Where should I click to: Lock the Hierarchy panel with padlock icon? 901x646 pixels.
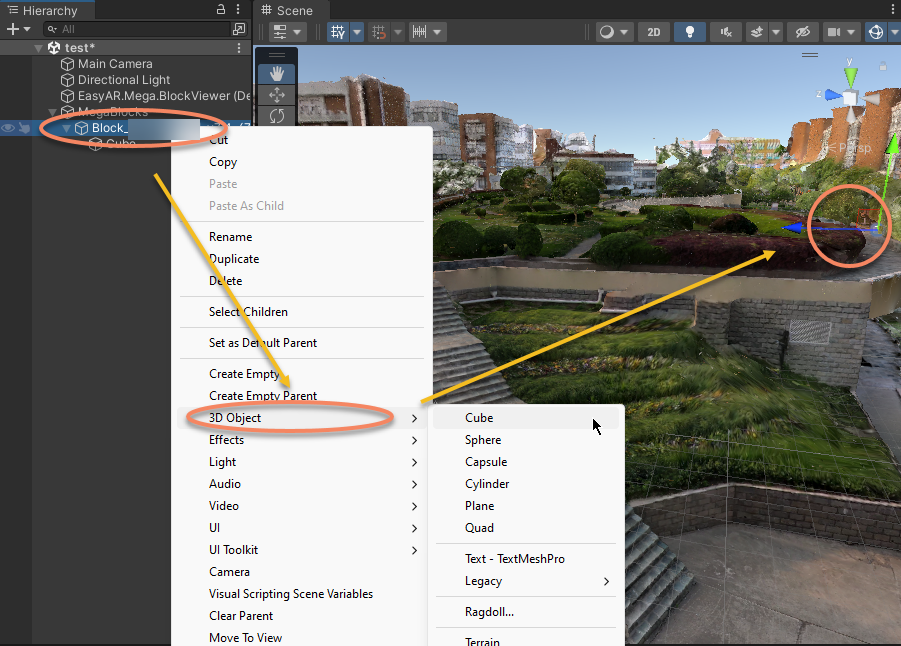(221, 10)
